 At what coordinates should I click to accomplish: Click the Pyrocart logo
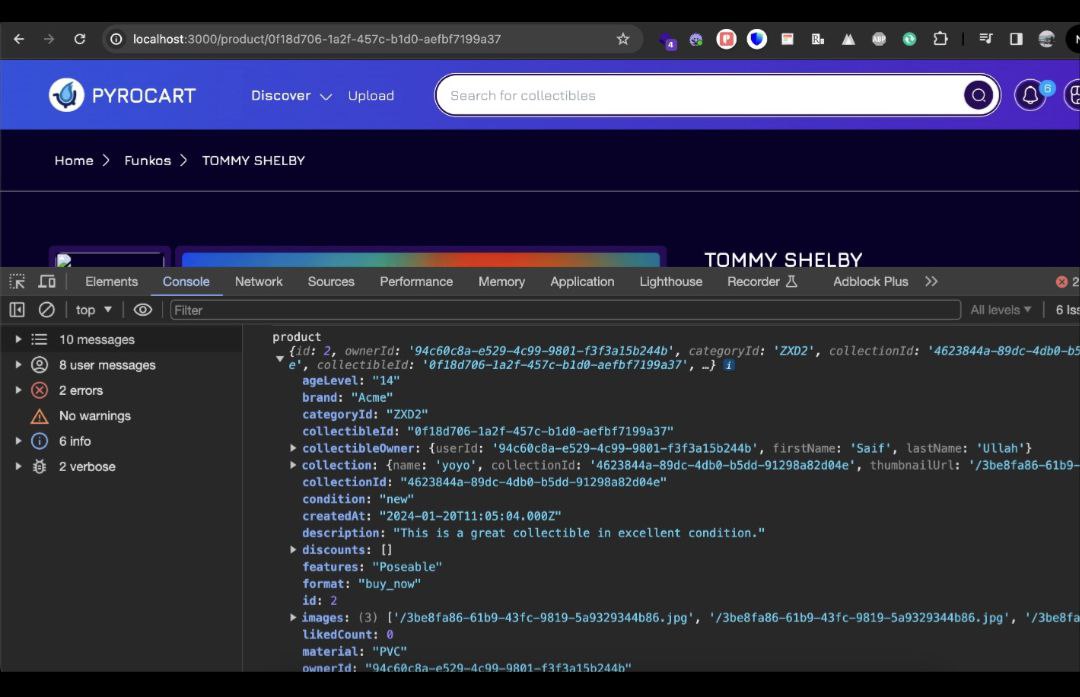[123, 95]
